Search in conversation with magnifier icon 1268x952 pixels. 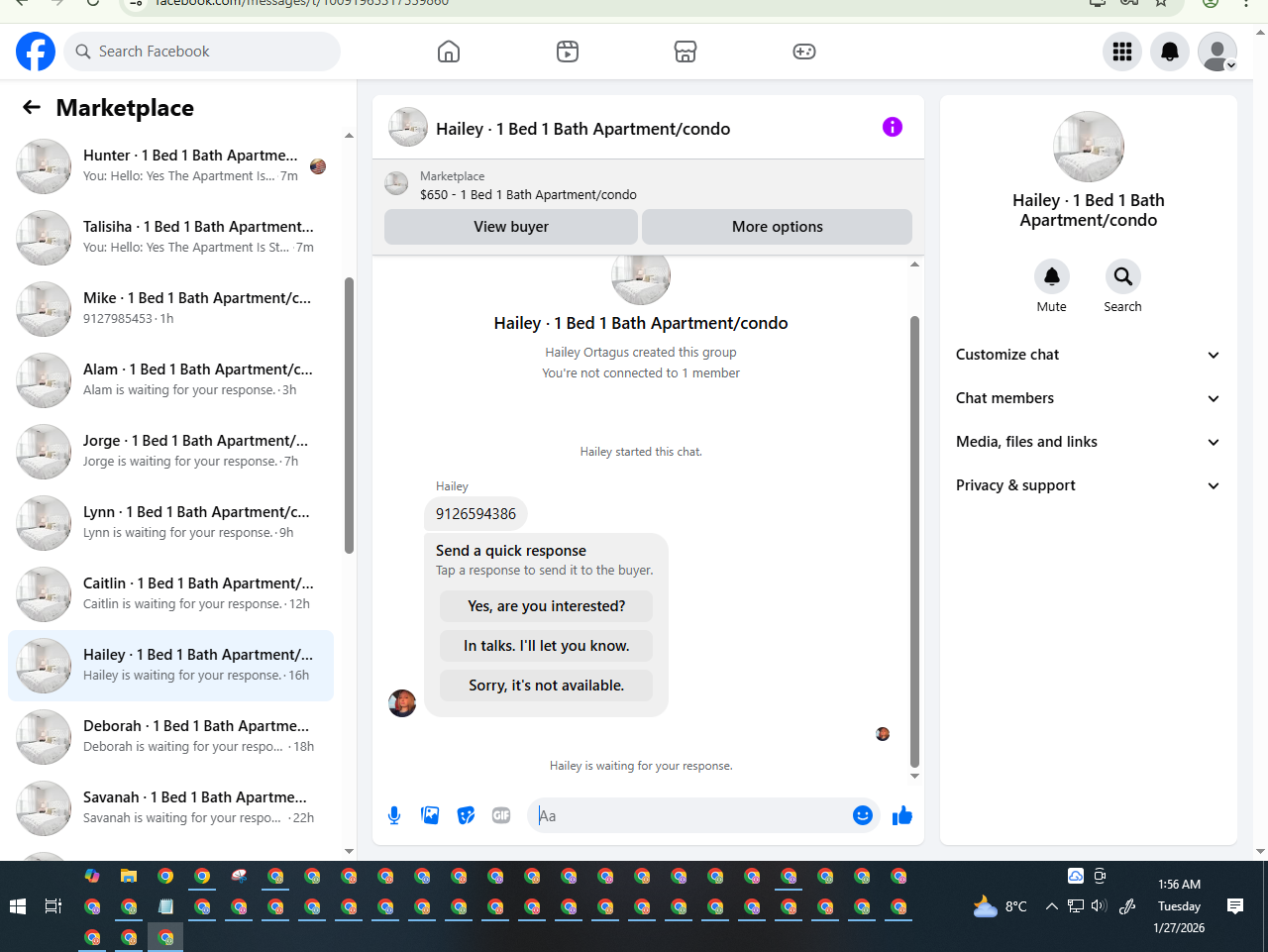[1122, 276]
